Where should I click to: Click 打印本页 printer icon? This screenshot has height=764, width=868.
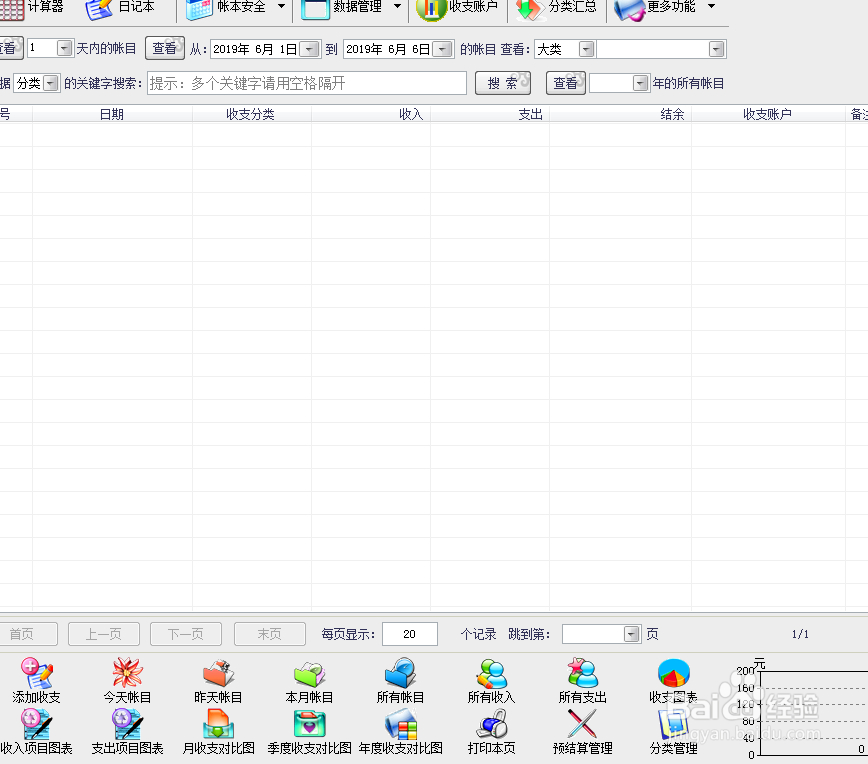click(x=491, y=724)
